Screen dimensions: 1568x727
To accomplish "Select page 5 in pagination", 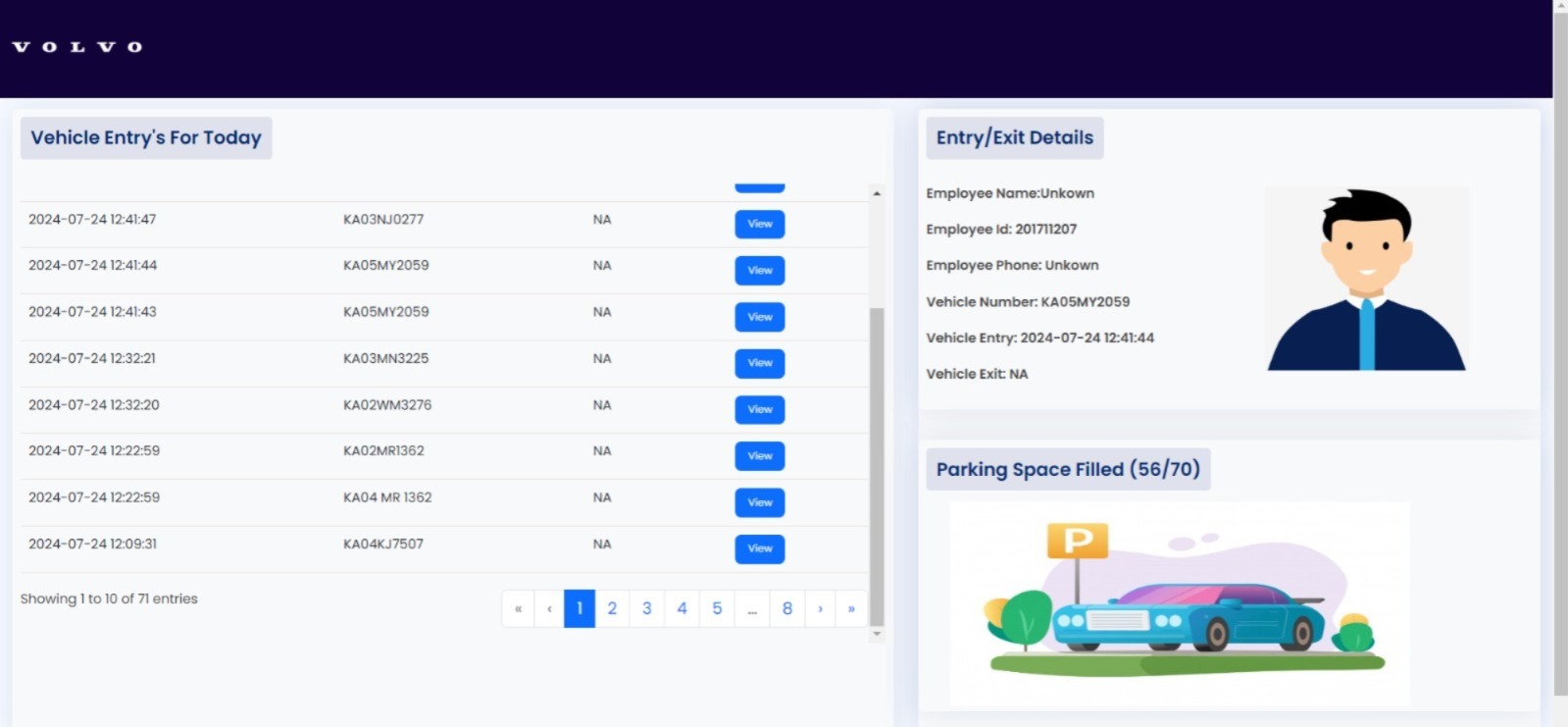I will (717, 608).
